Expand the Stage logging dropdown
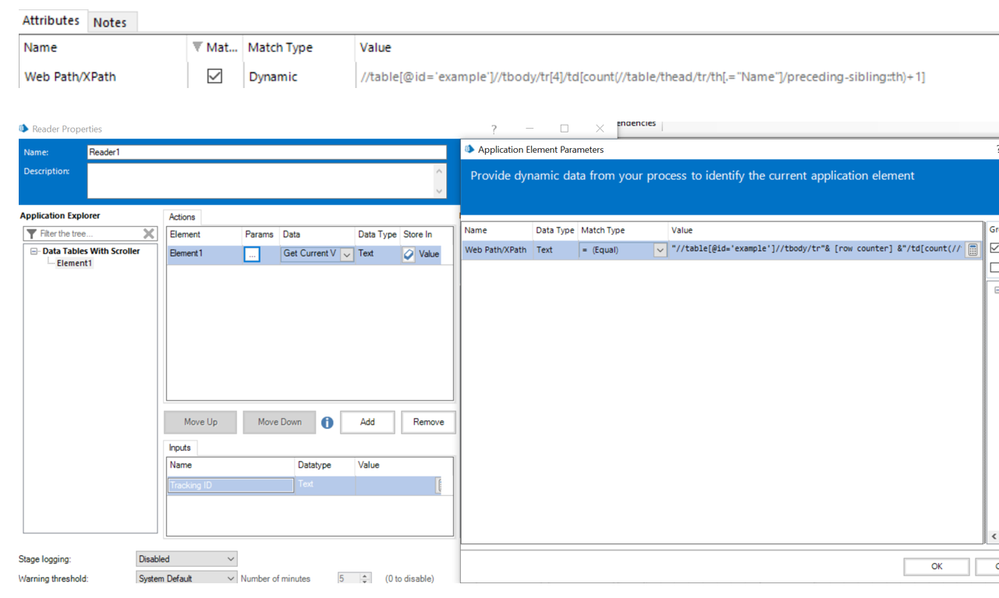The width and height of the screenshot is (999, 598). [x=231, y=559]
